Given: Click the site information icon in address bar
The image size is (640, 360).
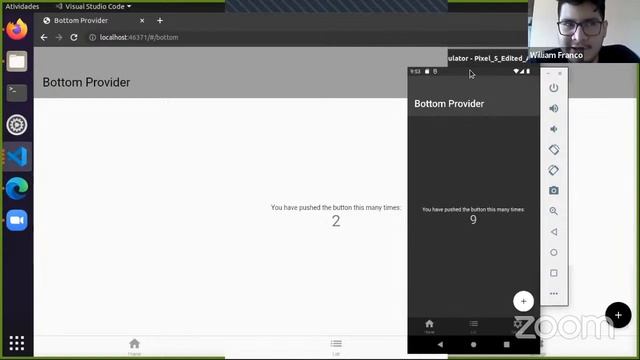Looking at the screenshot, I should [93, 38].
